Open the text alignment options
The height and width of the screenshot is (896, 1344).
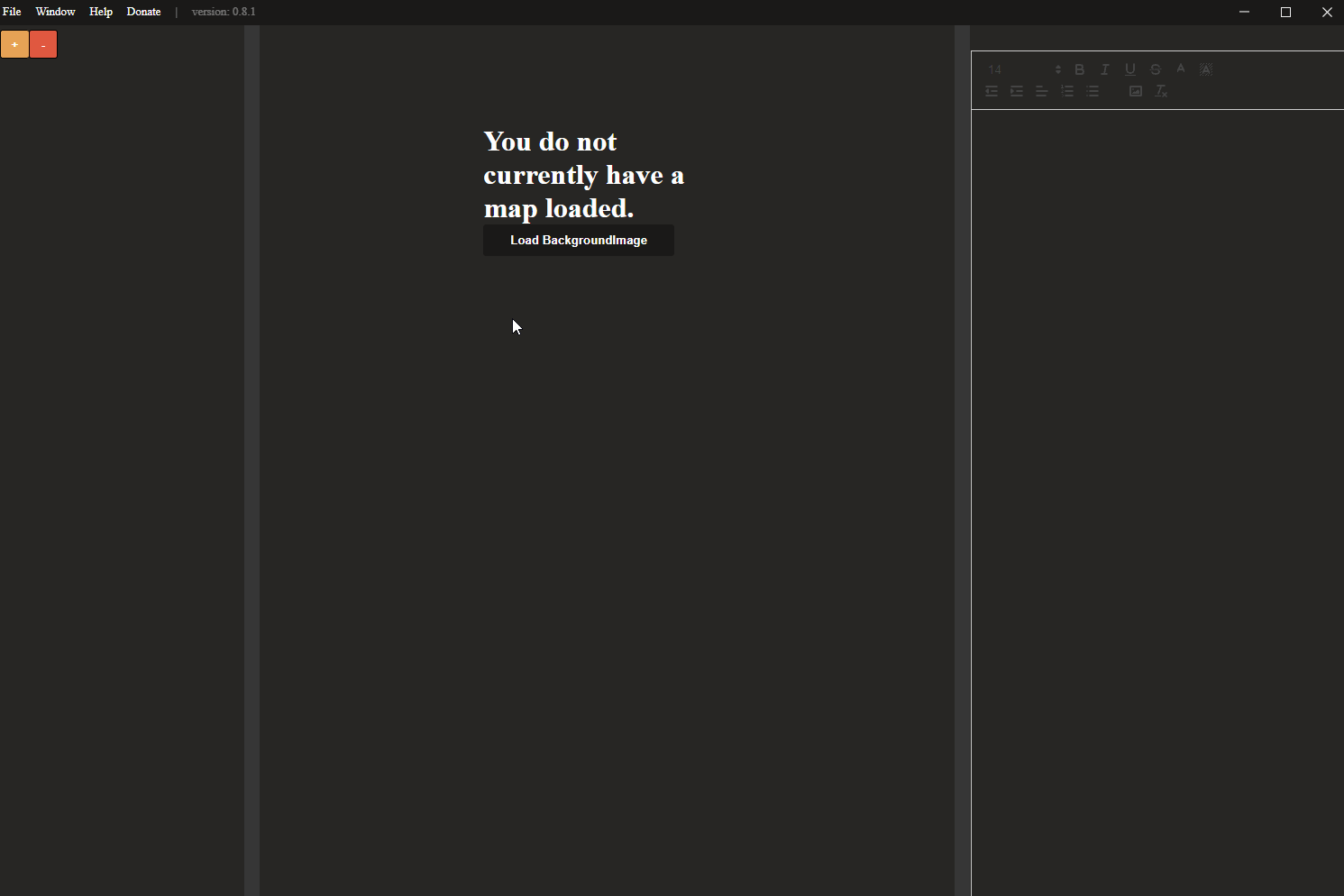point(1042,91)
